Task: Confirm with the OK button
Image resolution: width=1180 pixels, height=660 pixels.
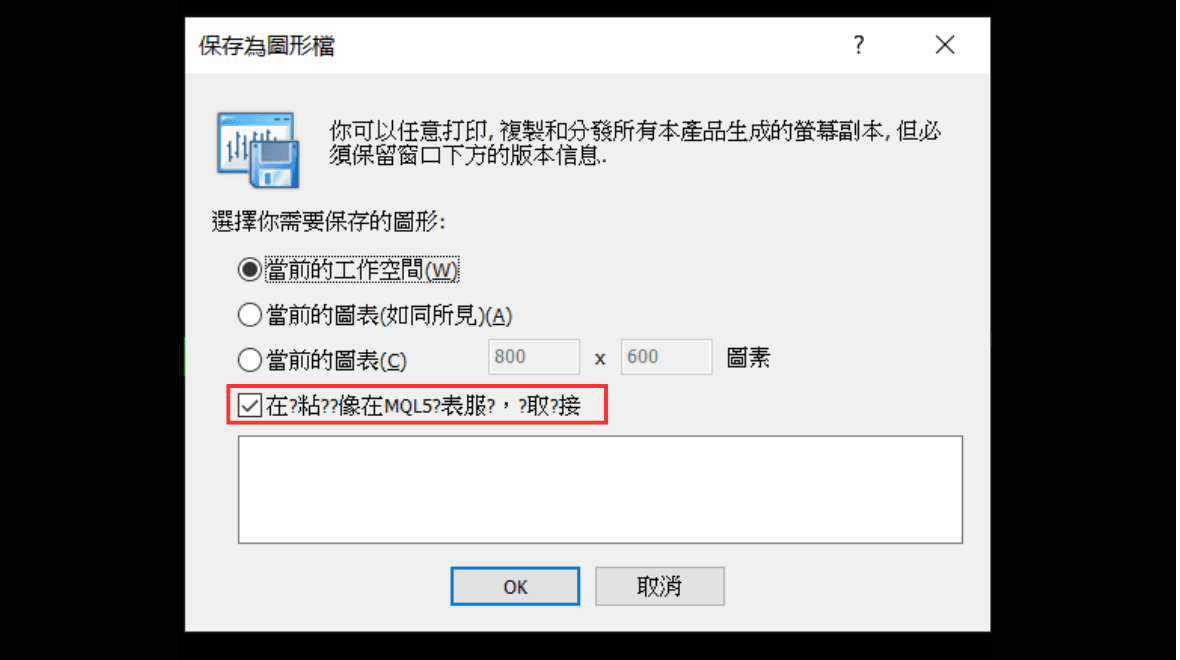Action: (x=515, y=586)
